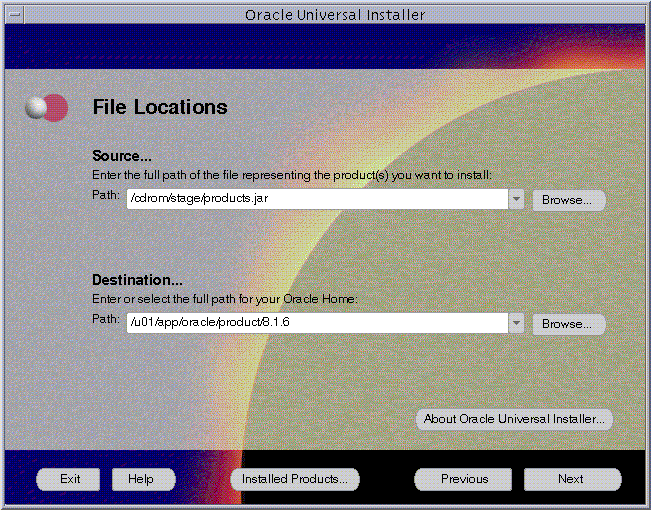Click the 'Enter or select the full path' instruction text

point(225,299)
